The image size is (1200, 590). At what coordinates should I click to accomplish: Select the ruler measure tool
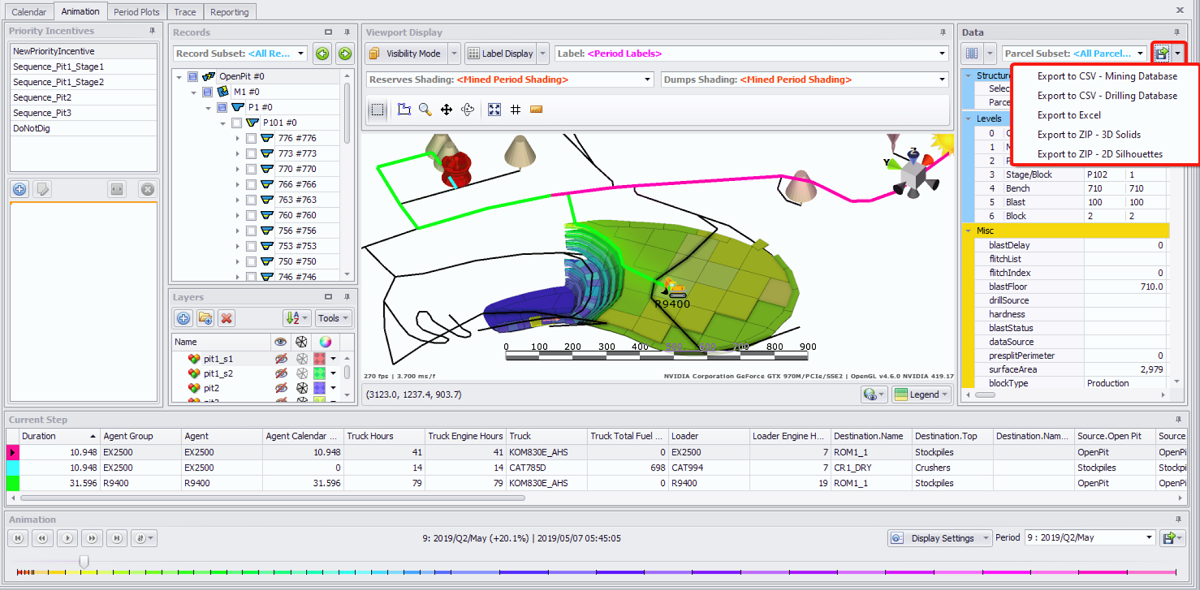tap(536, 110)
